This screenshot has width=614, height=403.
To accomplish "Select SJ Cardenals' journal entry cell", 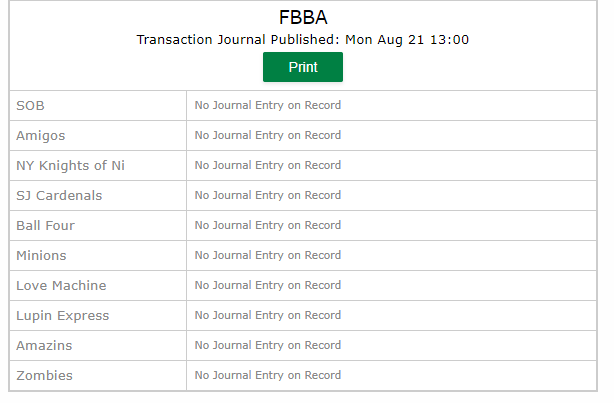I will [392, 195].
